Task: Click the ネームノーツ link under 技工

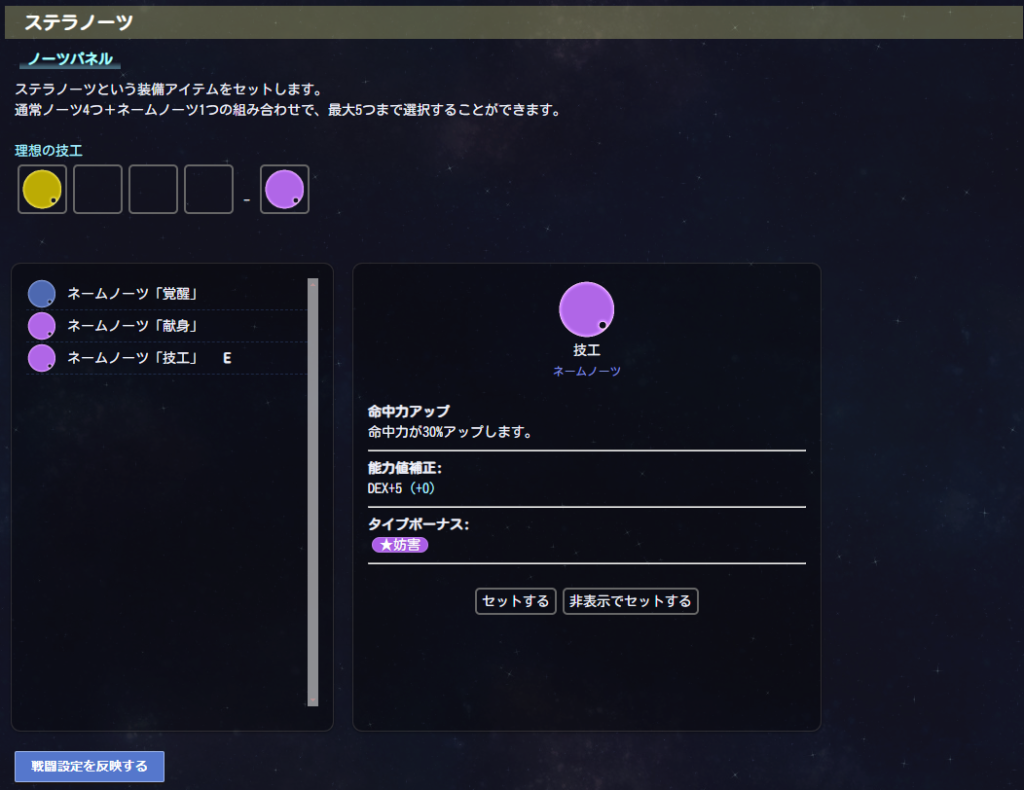Action: pos(587,371)
